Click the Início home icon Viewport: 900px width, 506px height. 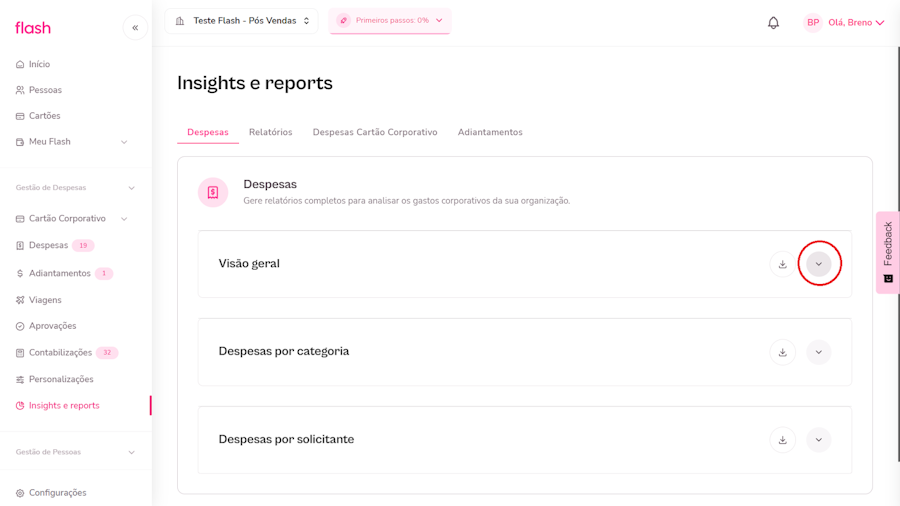tap(20, 64)
